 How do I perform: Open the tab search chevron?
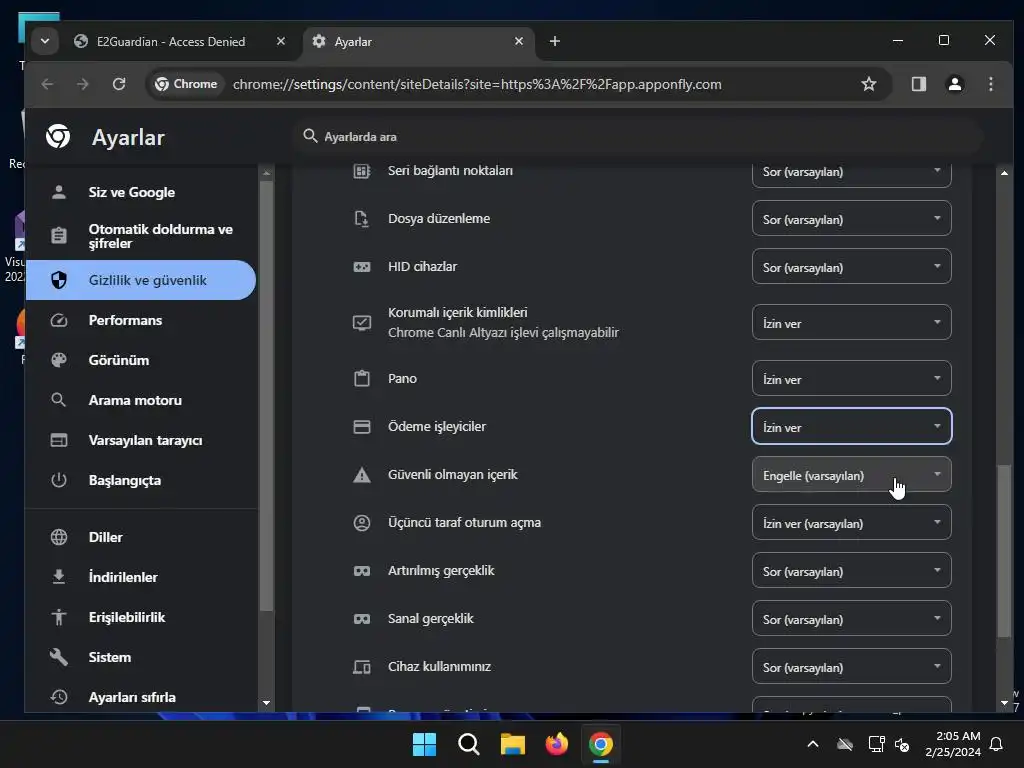tap(44, 41)
